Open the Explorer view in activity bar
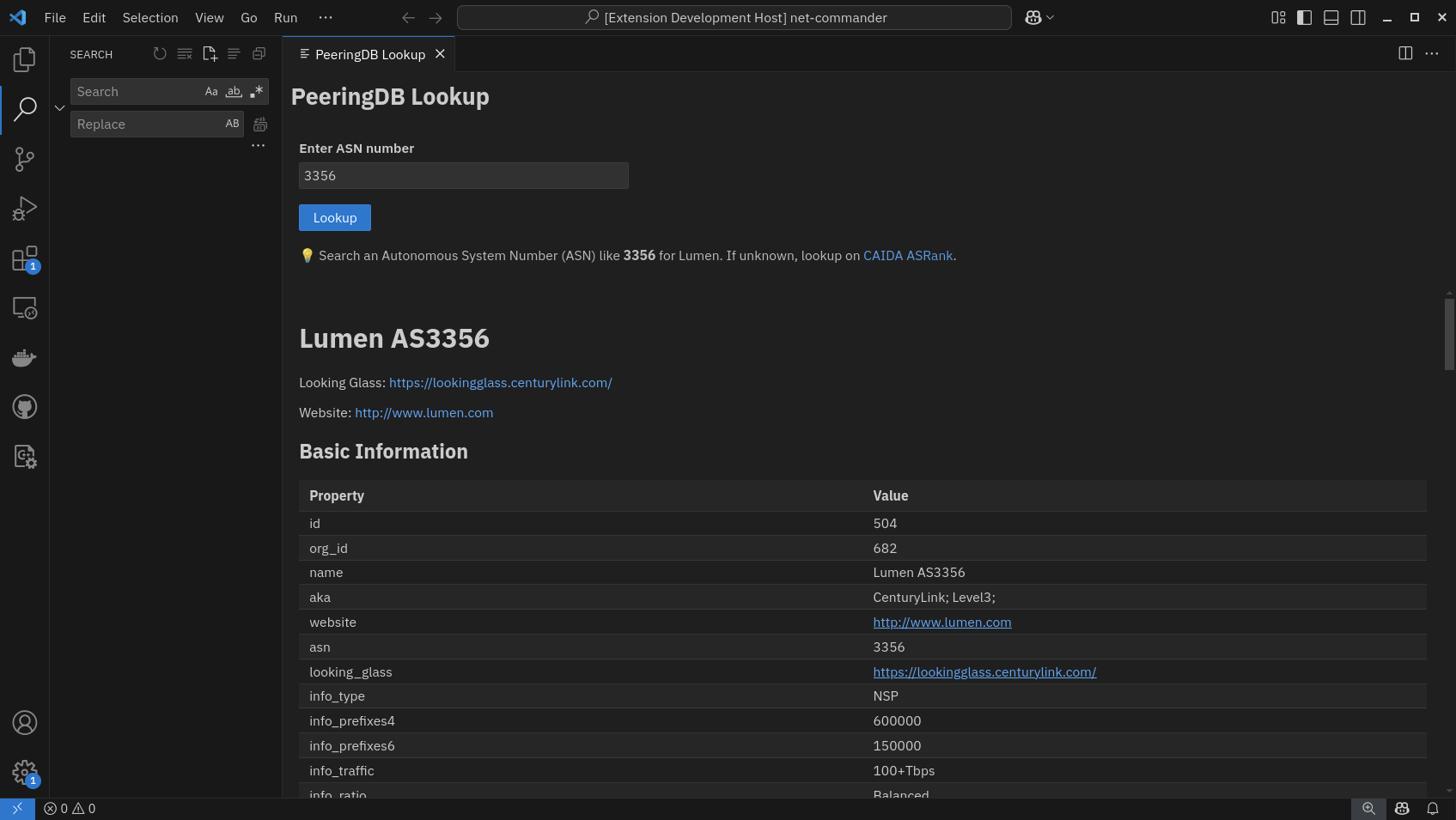Viewport: 1456px width, 820px height. coord(25,59)
